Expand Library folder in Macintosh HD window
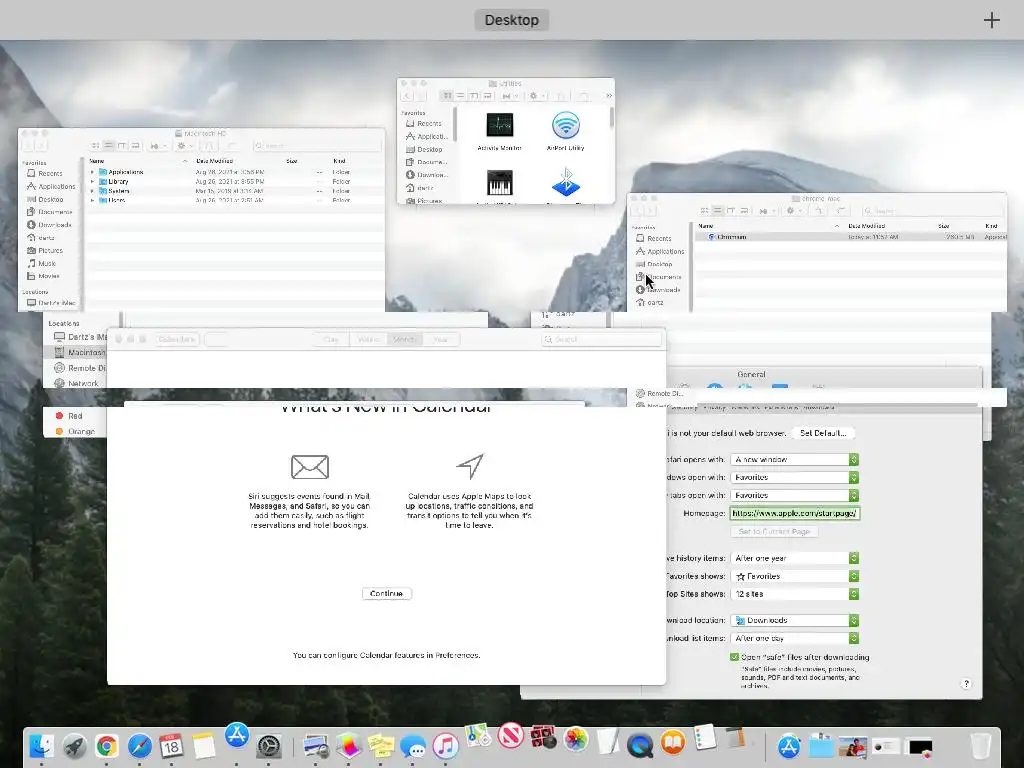 pyautogui.click(x=92, y=182)
